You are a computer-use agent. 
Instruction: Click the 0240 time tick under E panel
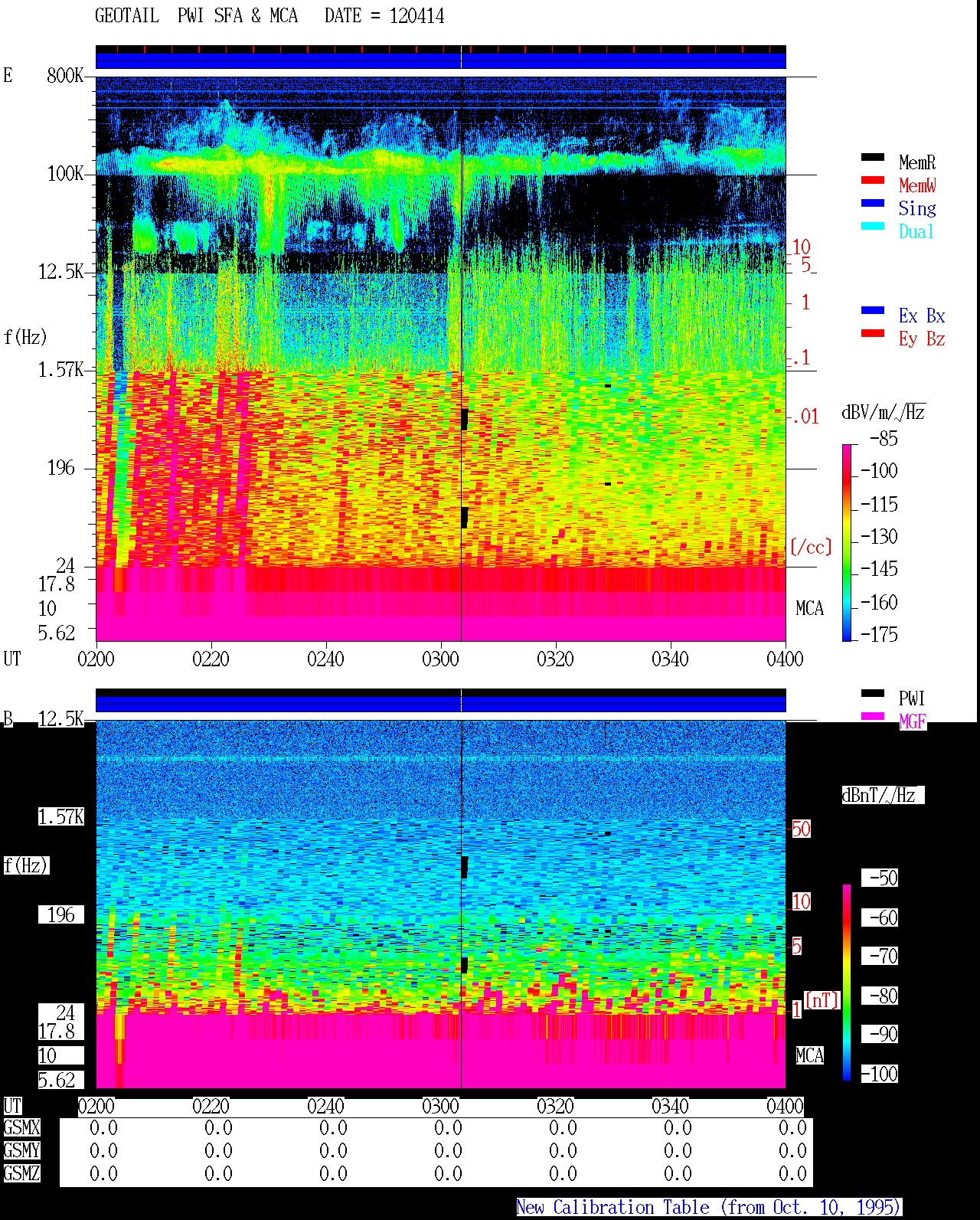click(x=325, y=659)
